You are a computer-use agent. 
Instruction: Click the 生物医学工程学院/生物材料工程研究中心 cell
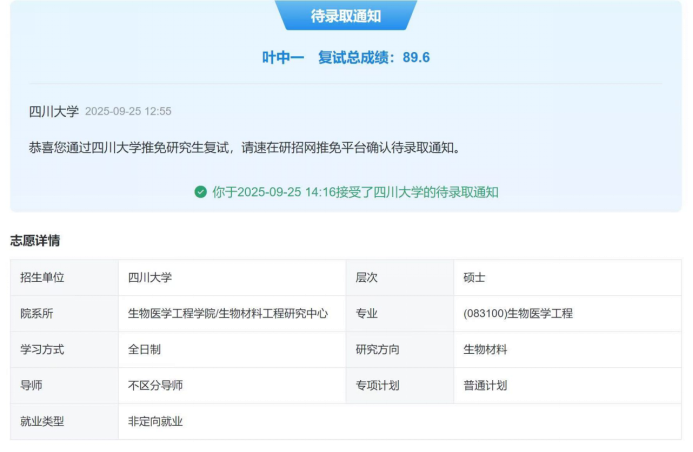pyautogui.click(x=232, y=314)
